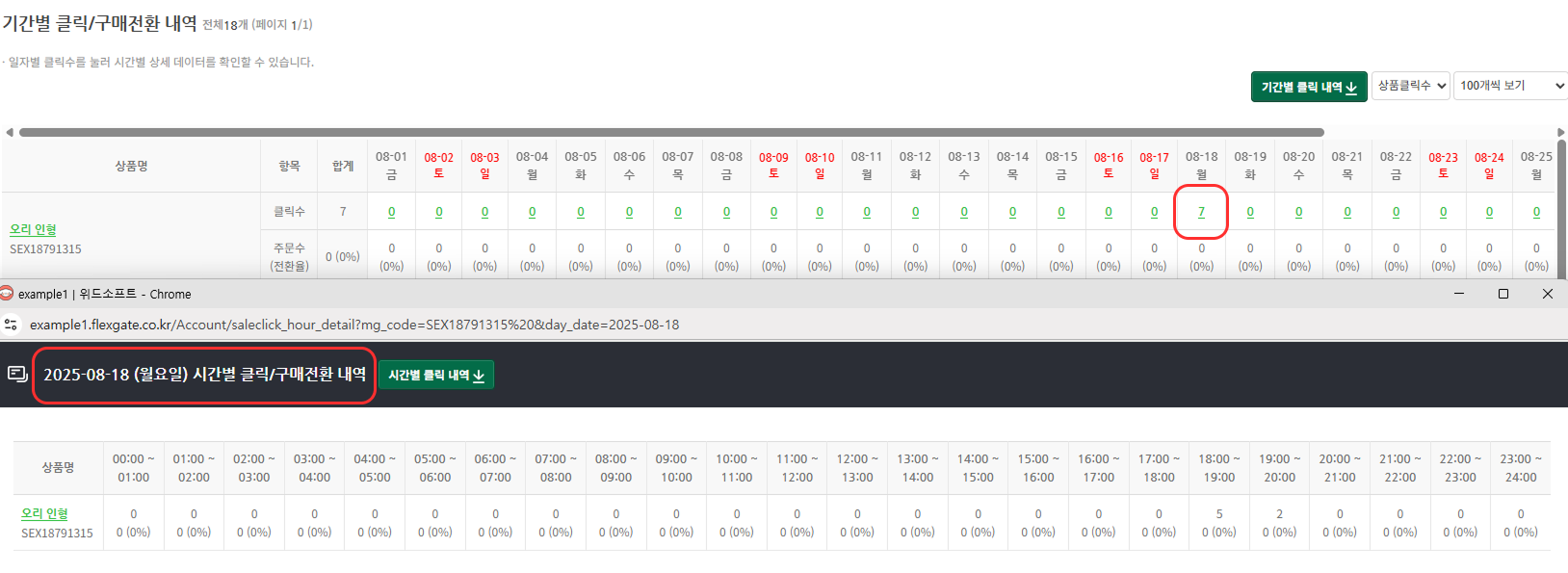This screenshot has height=573, width=1568.
Task: Click the site information icon in address bar
Action: 12,325
